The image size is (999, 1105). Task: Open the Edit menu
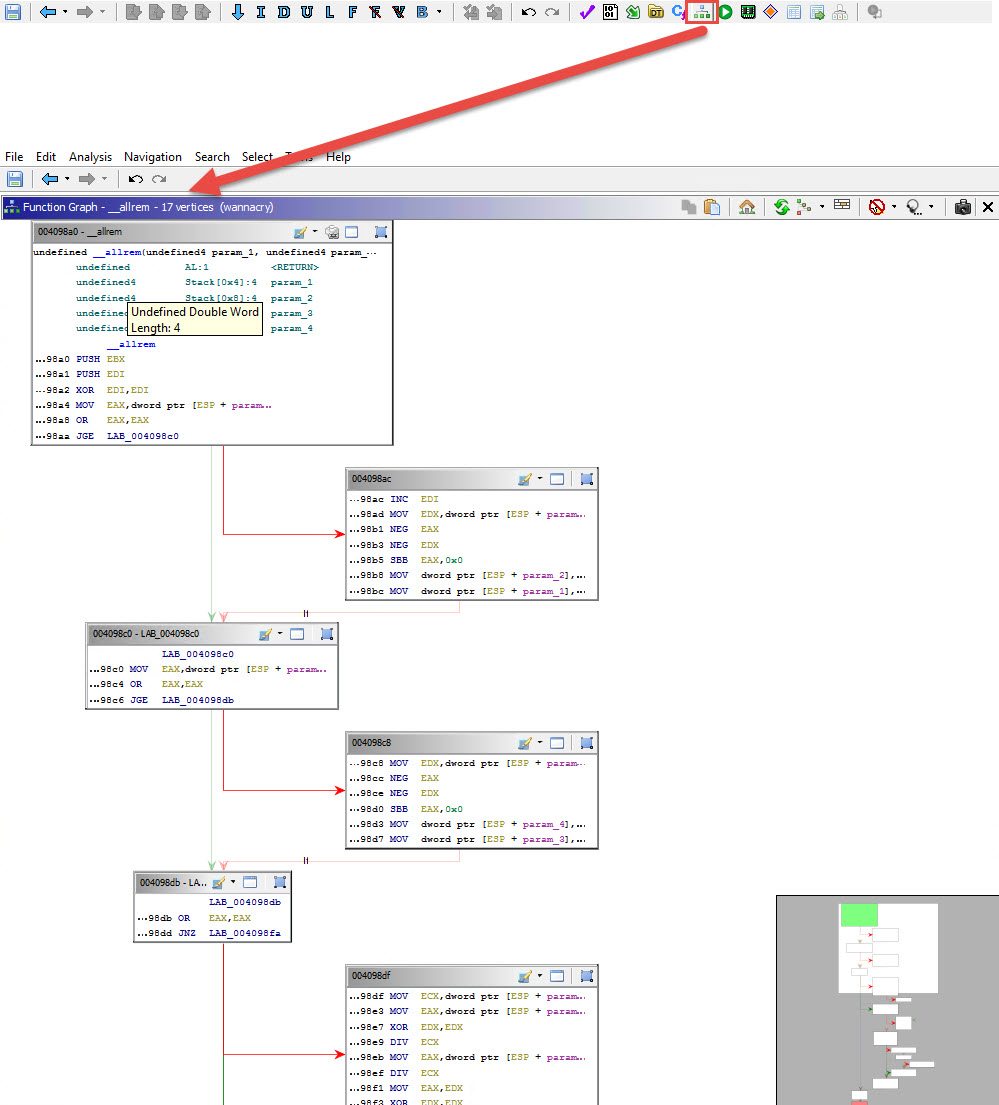(46, 156)
